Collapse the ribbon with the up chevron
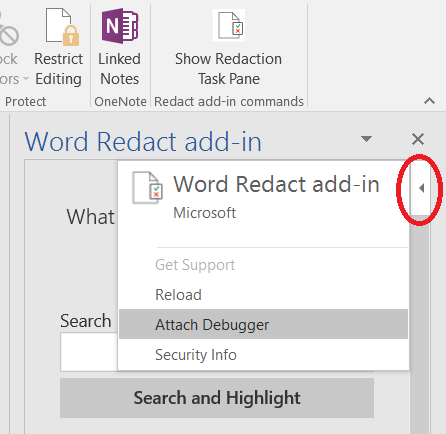This screenshot has height=434, width=446. (430, 100)
